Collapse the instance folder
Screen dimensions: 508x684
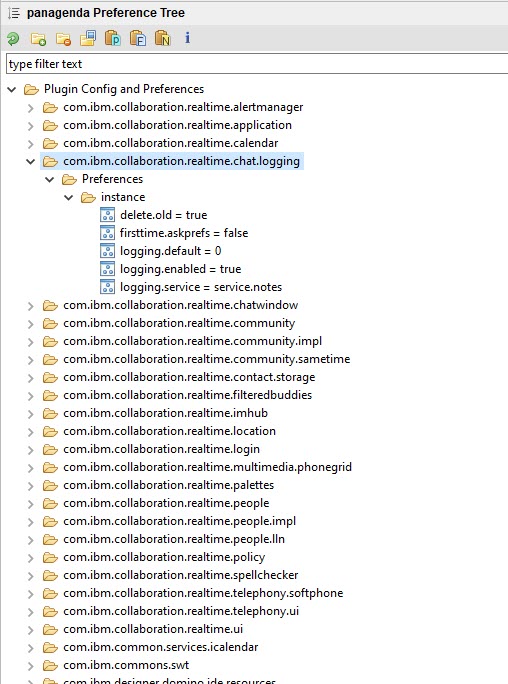68,198
